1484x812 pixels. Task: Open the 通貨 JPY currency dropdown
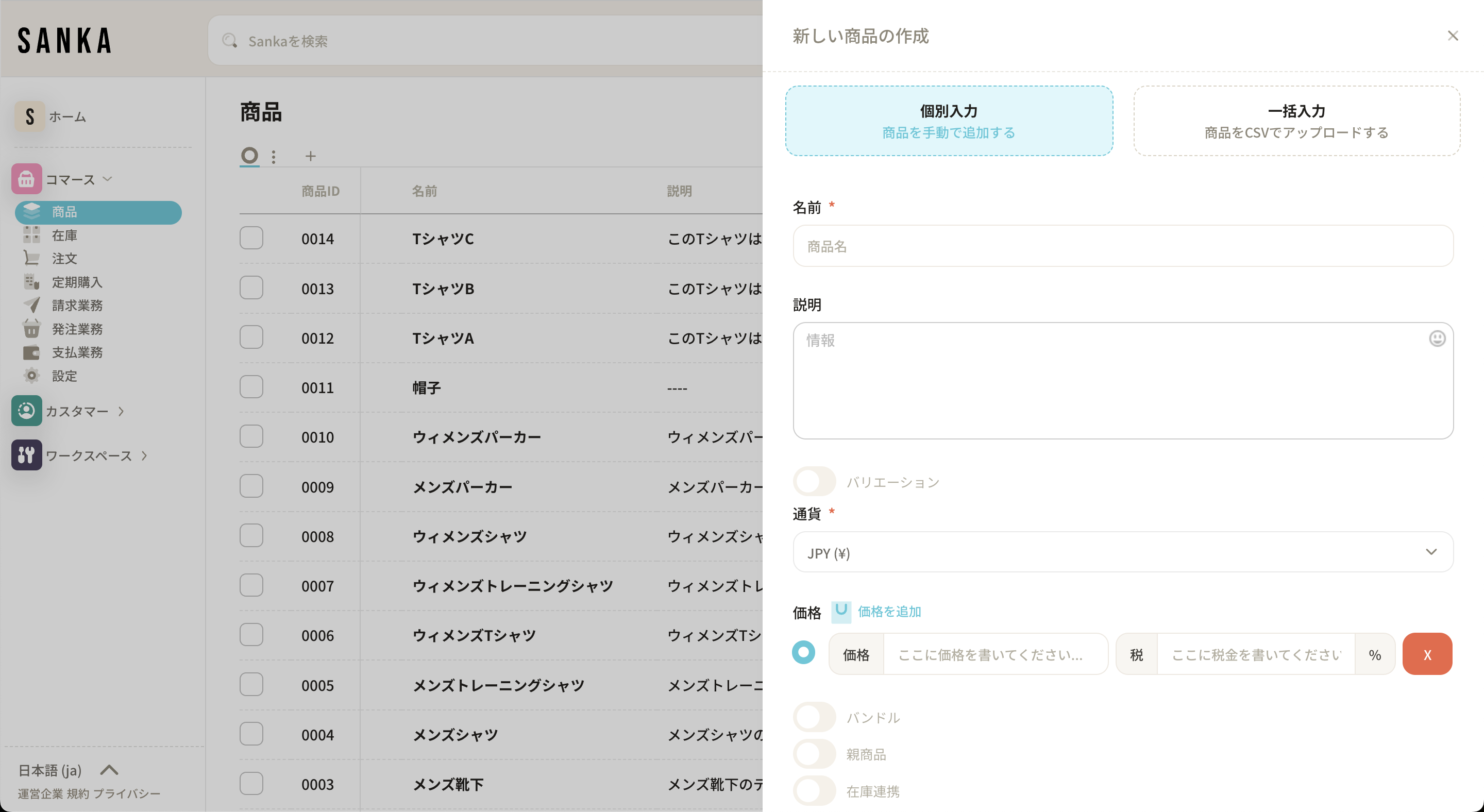coord(1123,552)
